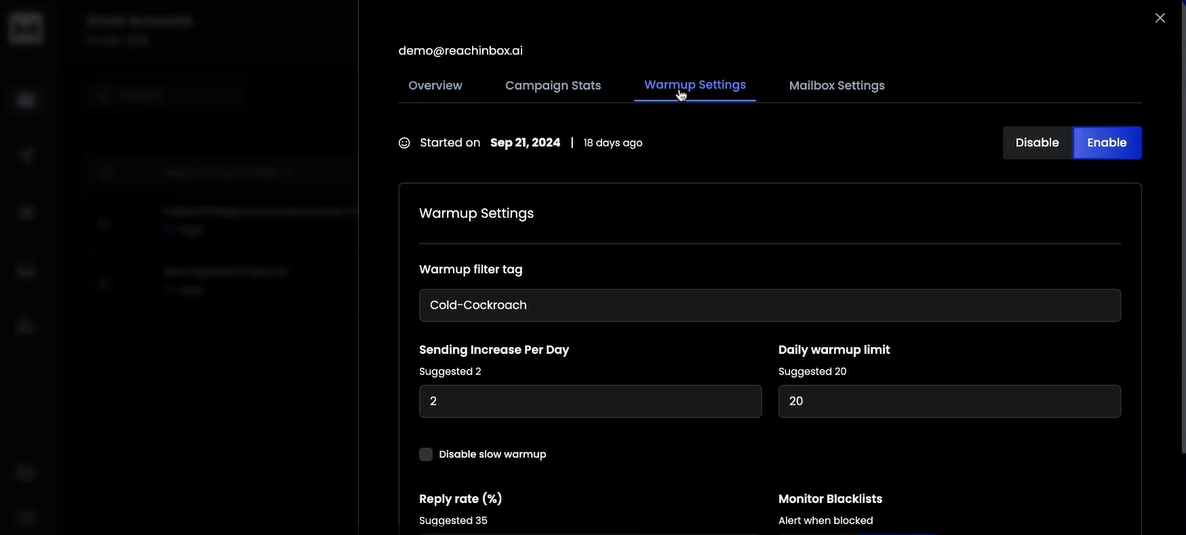The width and height of the screenshot is (1186, 535).
Task: Click the Sep 21, 2024 start date
Action: 525,142
